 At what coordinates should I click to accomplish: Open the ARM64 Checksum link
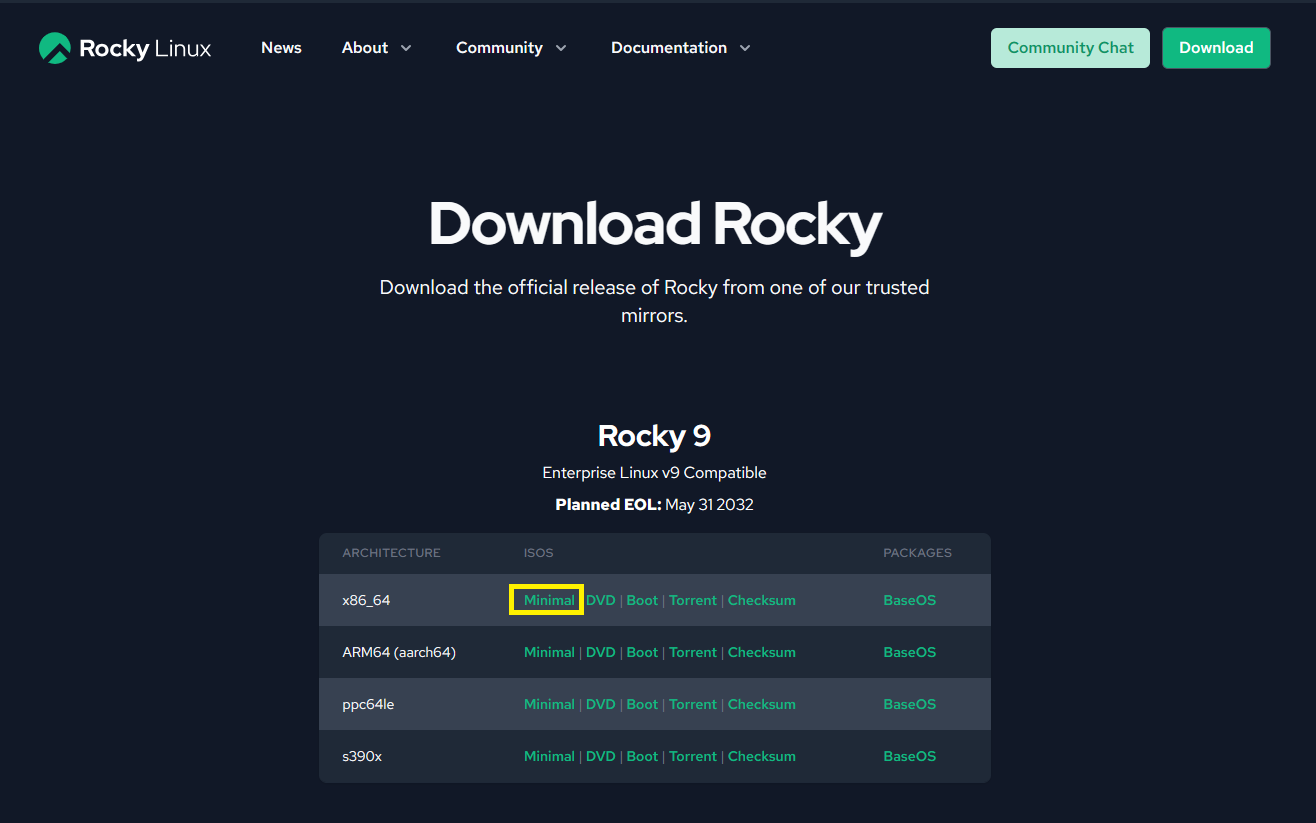coord(762,652)
